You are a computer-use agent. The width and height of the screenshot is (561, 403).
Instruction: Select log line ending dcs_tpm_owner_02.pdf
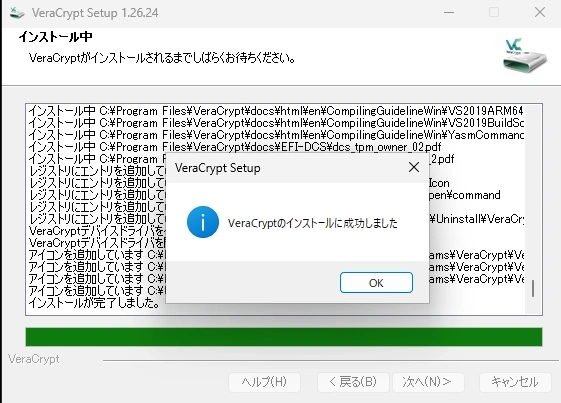(235, 147)
